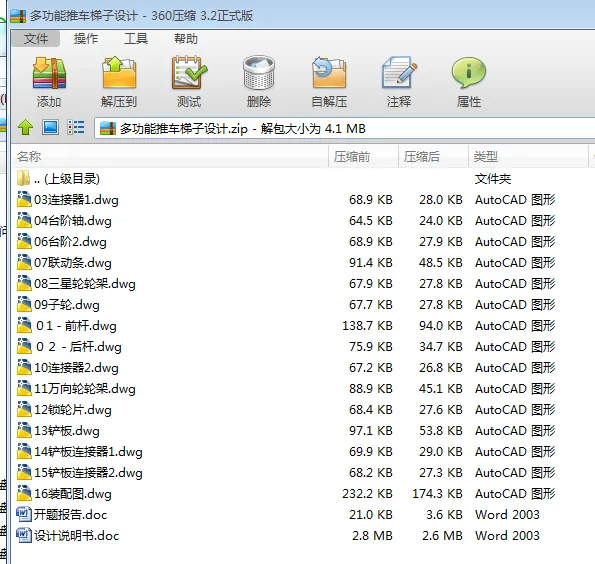Viewport: 595px width, 564px height.
Task: Open the 操作 menu
Action: (86, 39)
